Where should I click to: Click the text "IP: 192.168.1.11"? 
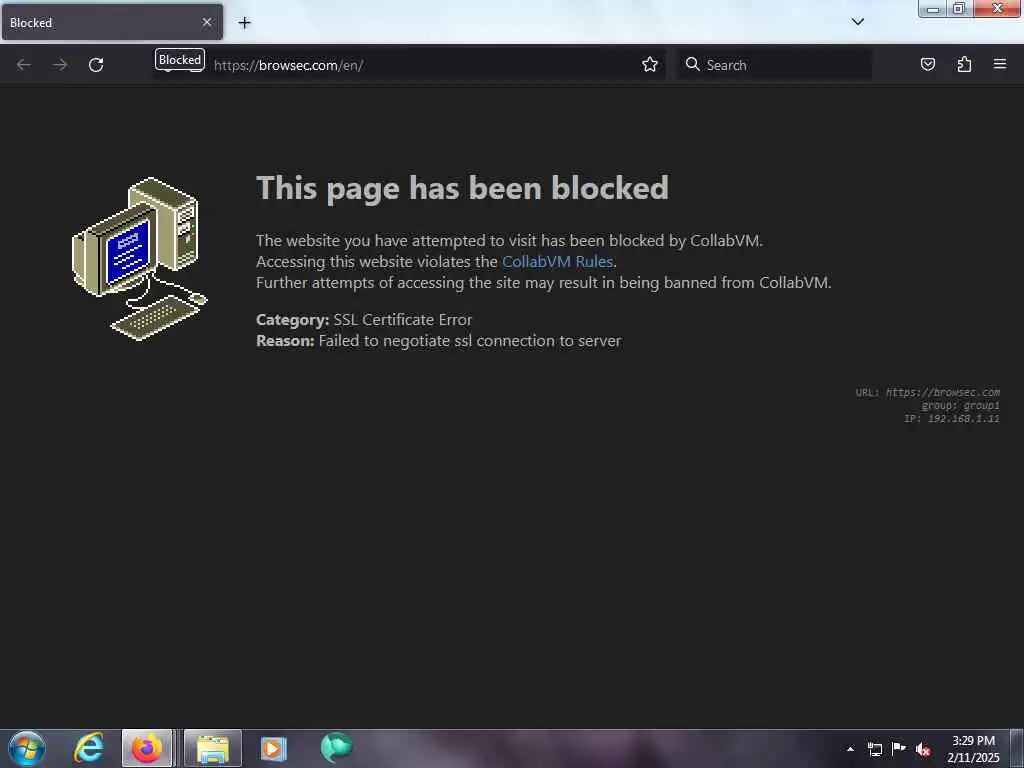pos(952,419)
